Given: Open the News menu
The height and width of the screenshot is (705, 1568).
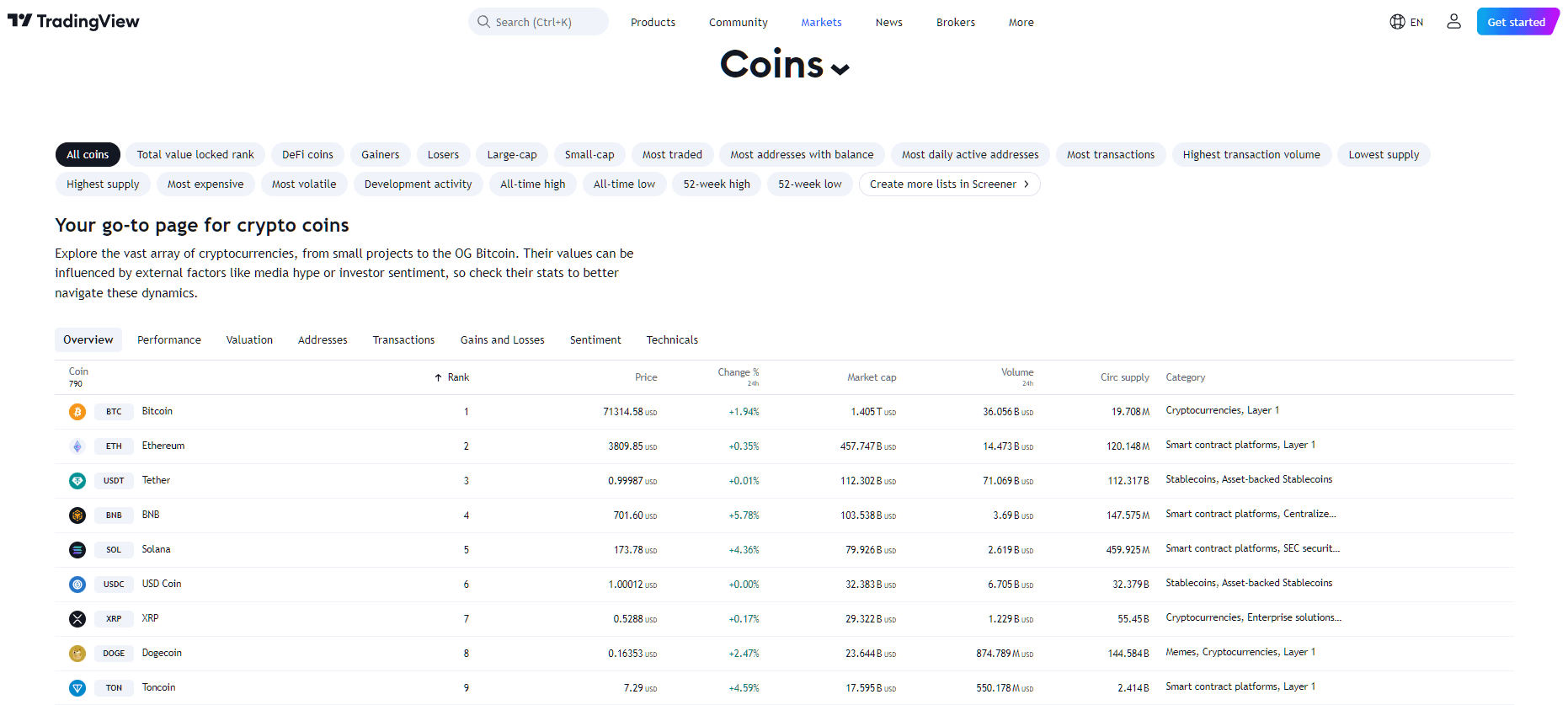Looking at the screenshot, I should pyautogui.click(x=888, y=23).
